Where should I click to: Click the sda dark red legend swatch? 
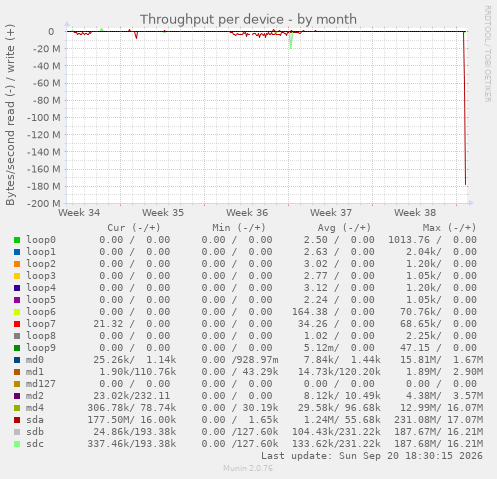pyautogui.click(x=17, y=420)
